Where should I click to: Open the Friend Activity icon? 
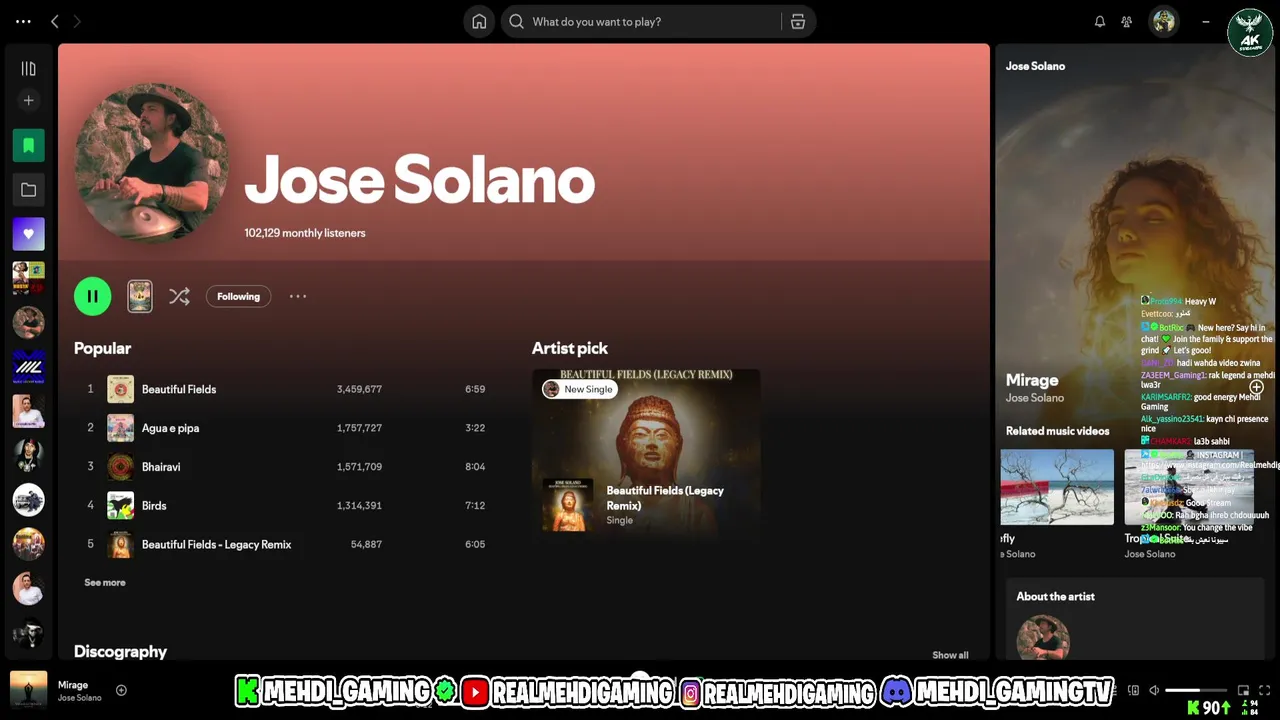point(1127,22)
